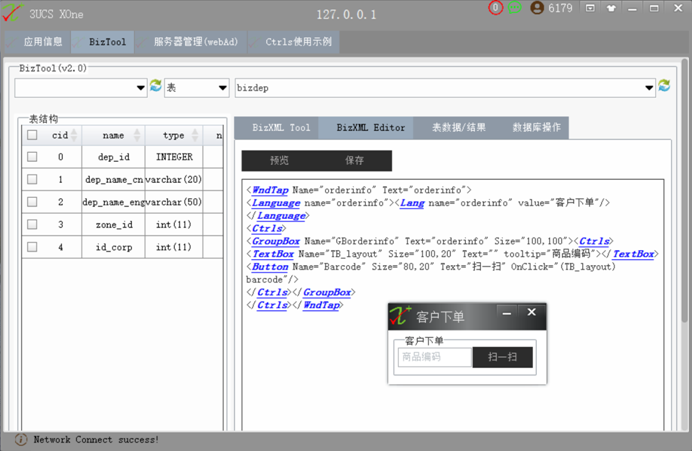Click the red notification counter icon

(x=495, y=8)
